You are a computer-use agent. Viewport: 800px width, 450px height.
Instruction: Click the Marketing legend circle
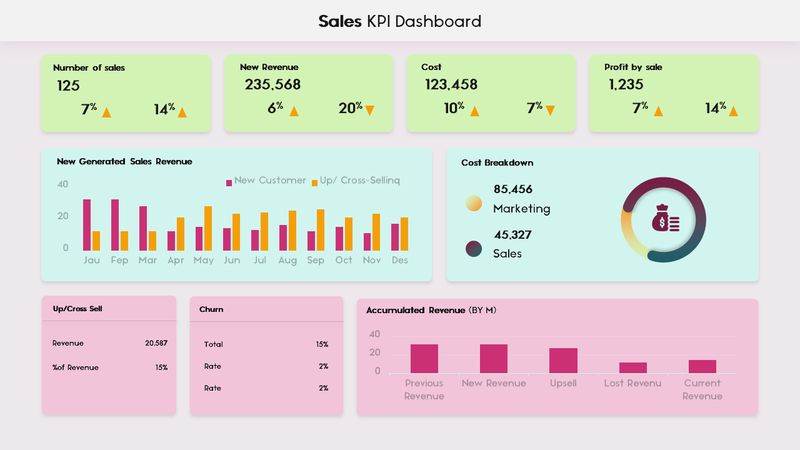(473, 203)
